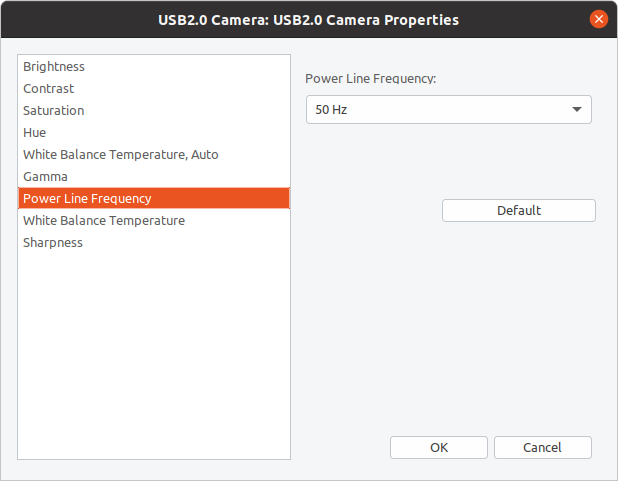Image resolution: width=618 pixels, height=481 pixels.
Task: Select the Saturation entry
Action: coord(154,111)
